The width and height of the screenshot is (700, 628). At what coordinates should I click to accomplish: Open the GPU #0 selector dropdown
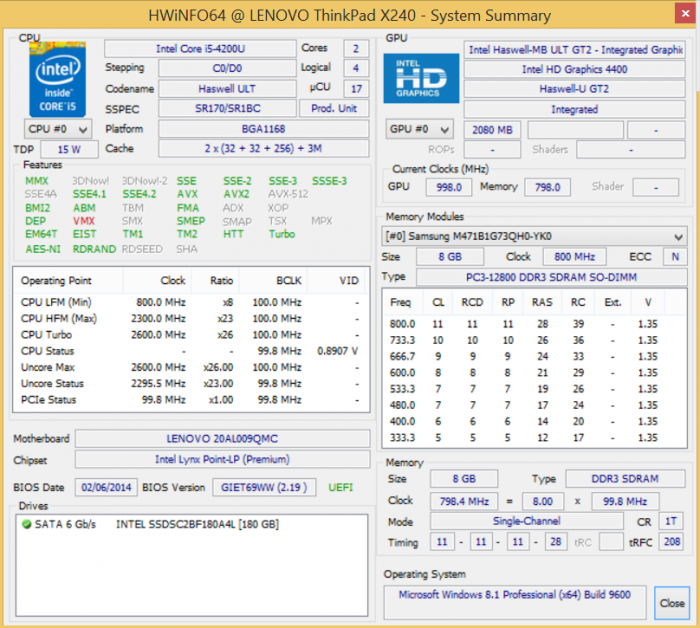420,130
